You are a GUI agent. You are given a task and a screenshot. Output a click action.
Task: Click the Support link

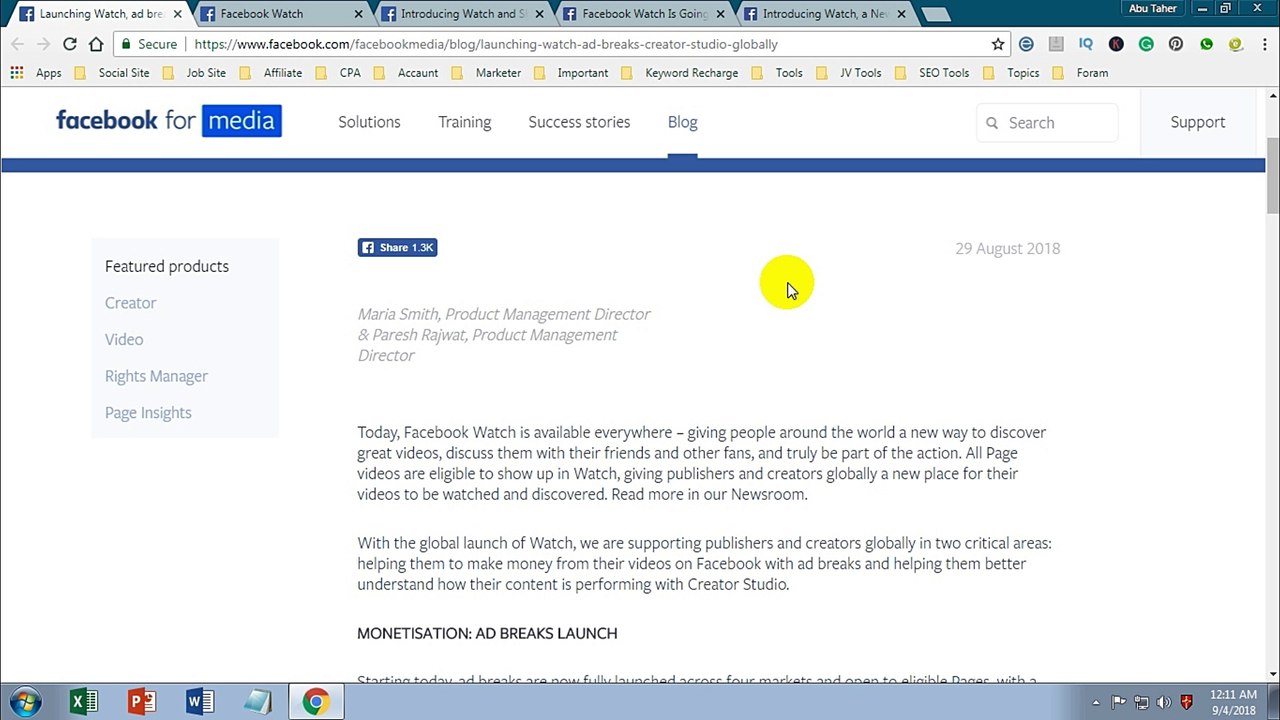tap(1198, 122)
